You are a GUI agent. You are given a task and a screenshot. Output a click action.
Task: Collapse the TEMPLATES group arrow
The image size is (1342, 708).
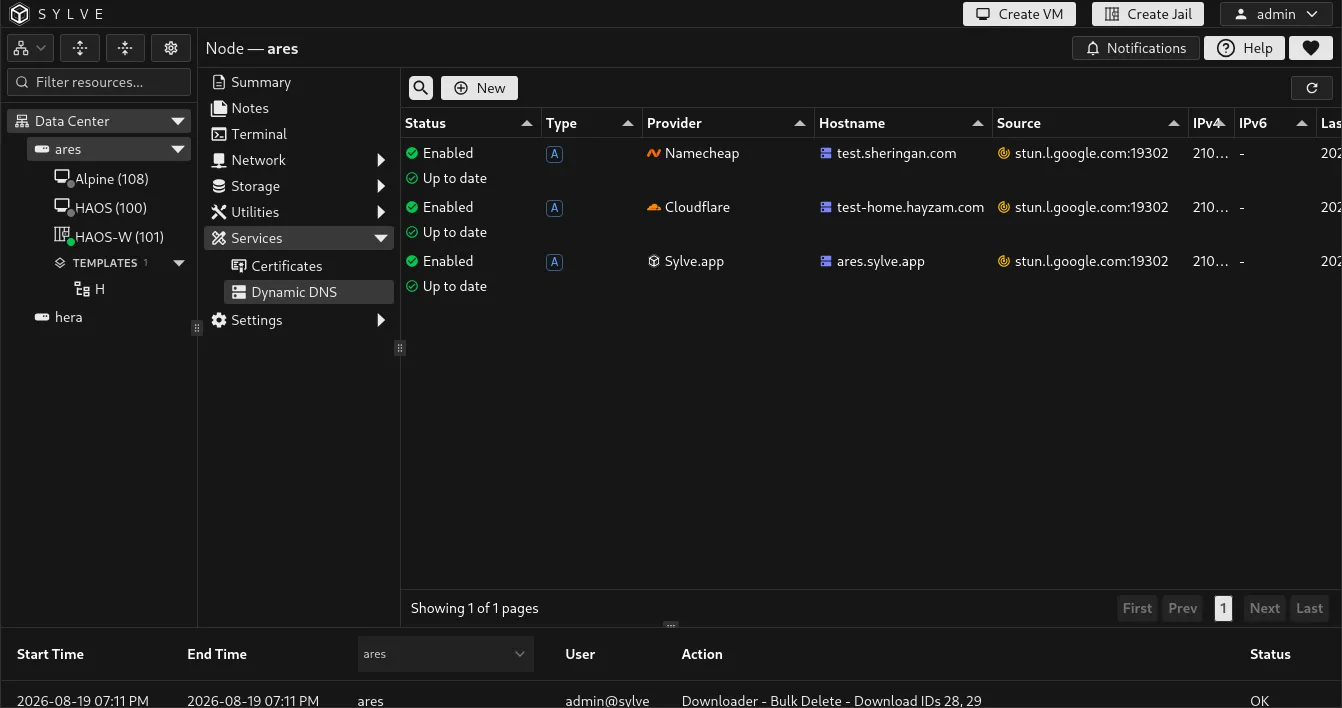[179, 263]
